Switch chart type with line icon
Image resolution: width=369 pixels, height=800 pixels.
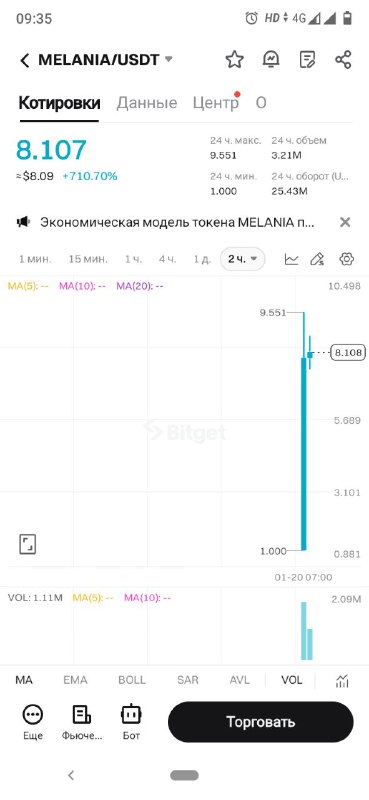[x=291, y=259]
